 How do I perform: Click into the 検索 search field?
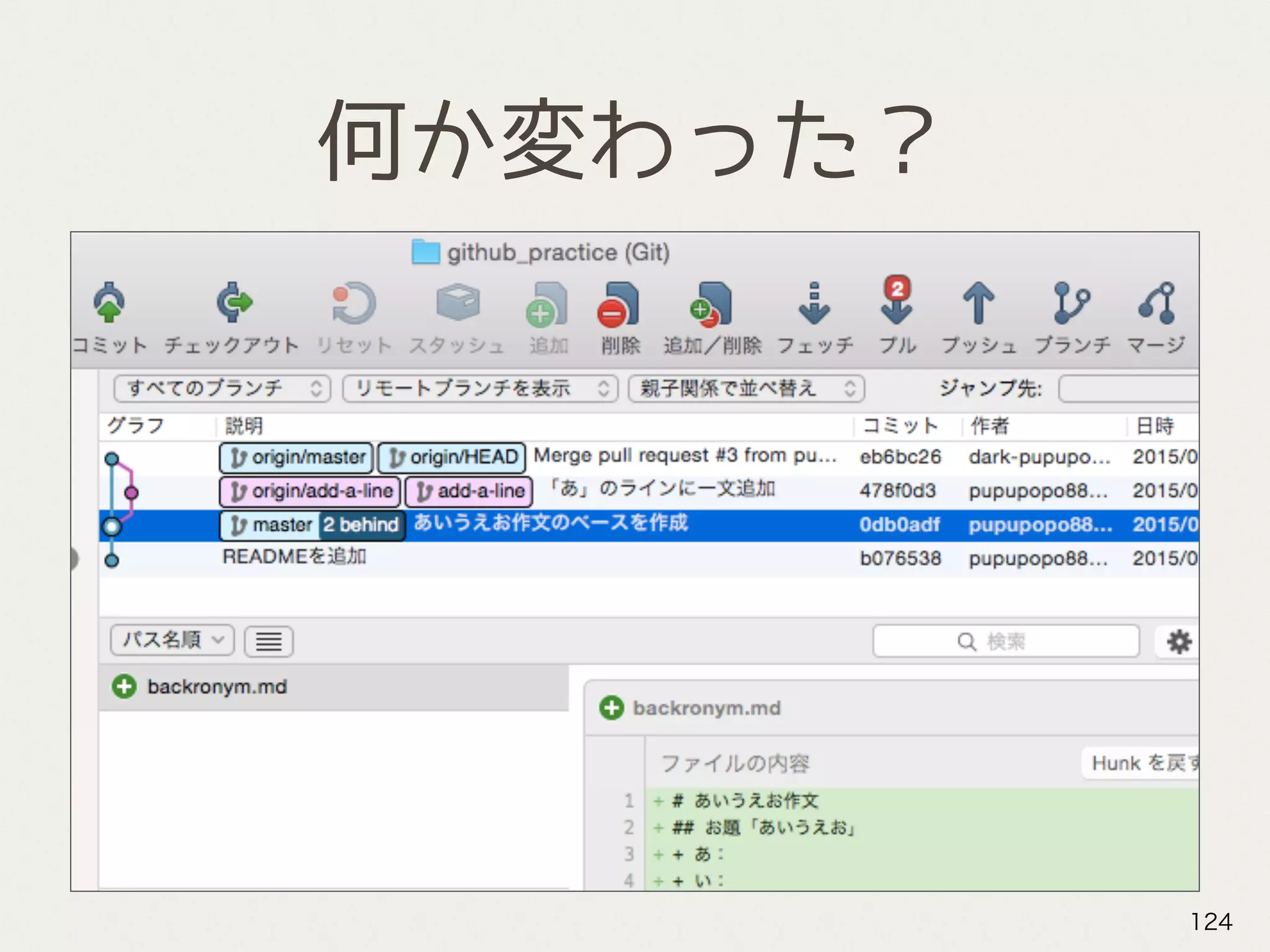coord(1005,641)
